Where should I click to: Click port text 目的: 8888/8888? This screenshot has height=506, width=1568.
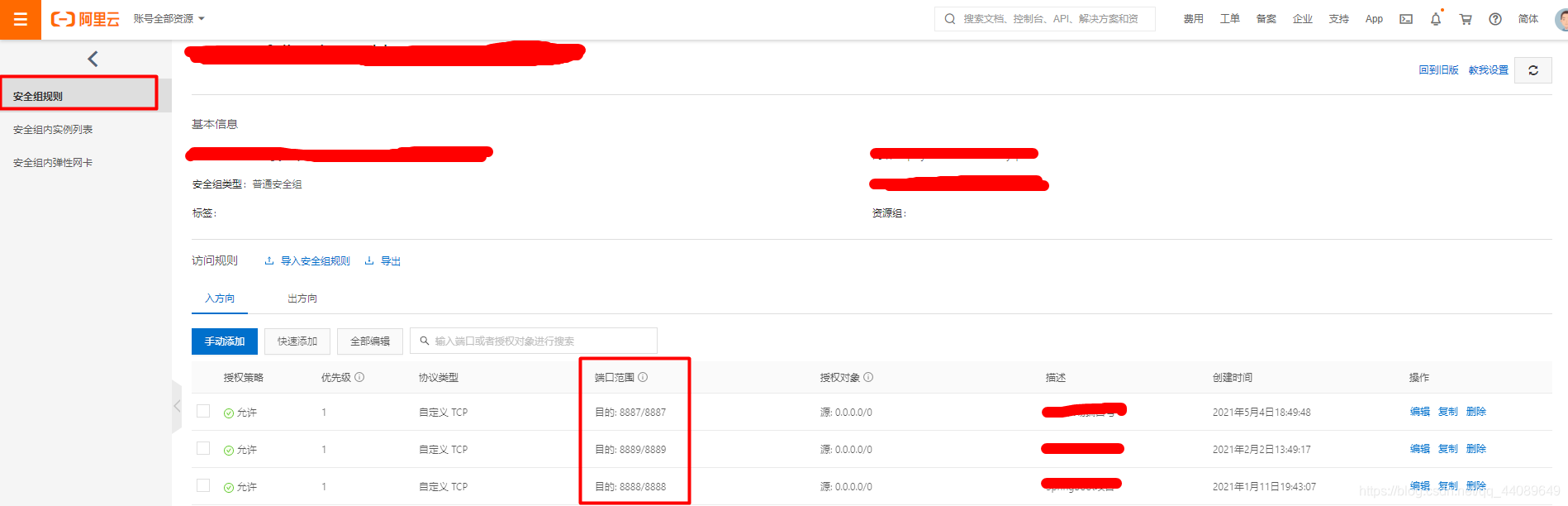[630, 487]
